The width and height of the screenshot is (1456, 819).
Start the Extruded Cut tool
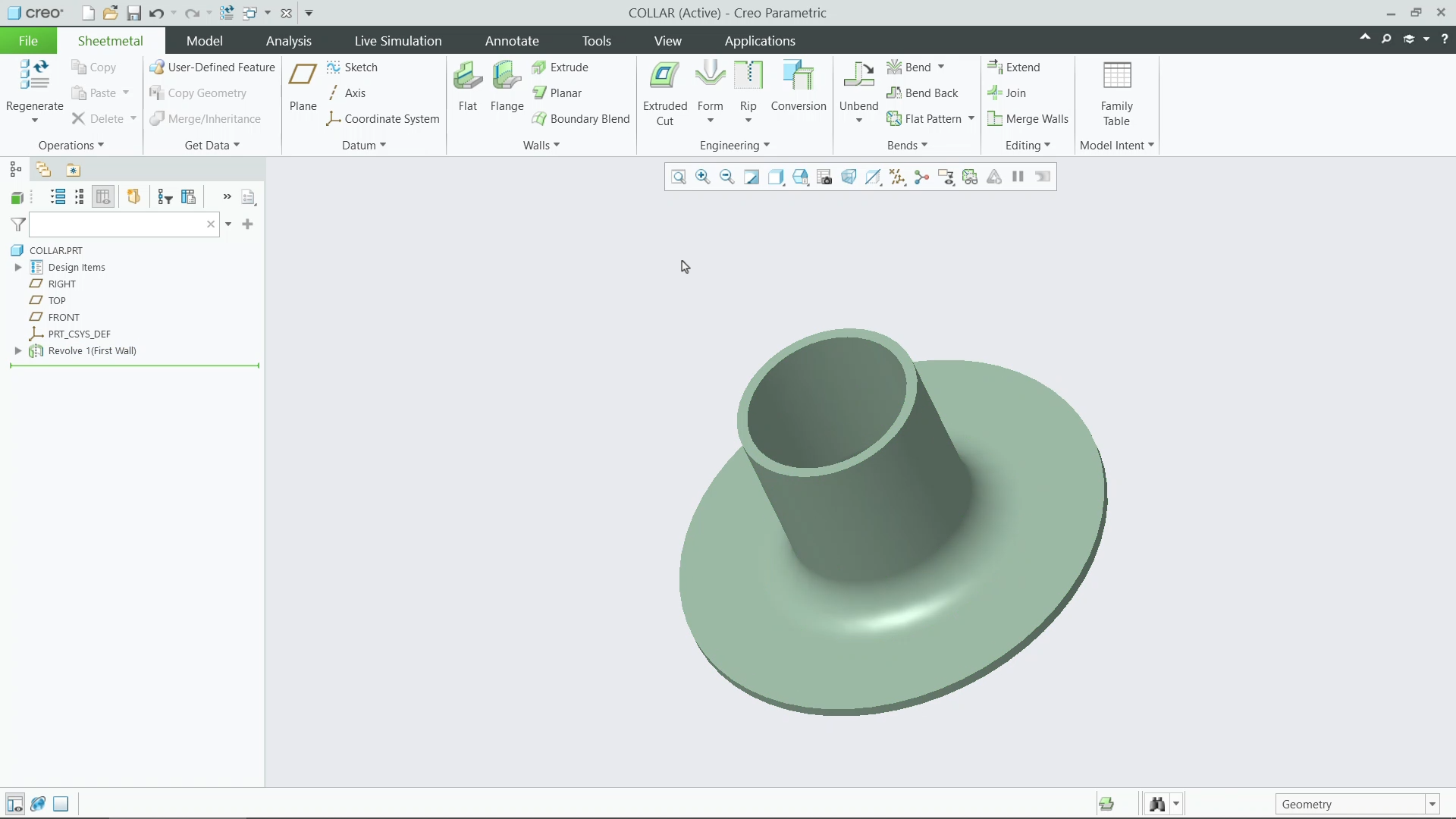click(665, 93)
